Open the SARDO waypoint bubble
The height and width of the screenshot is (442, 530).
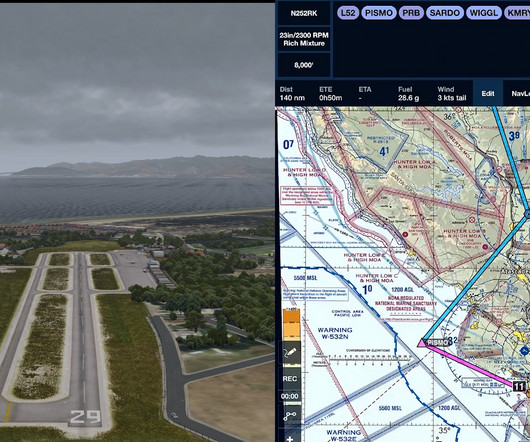(x=444, y=13)
